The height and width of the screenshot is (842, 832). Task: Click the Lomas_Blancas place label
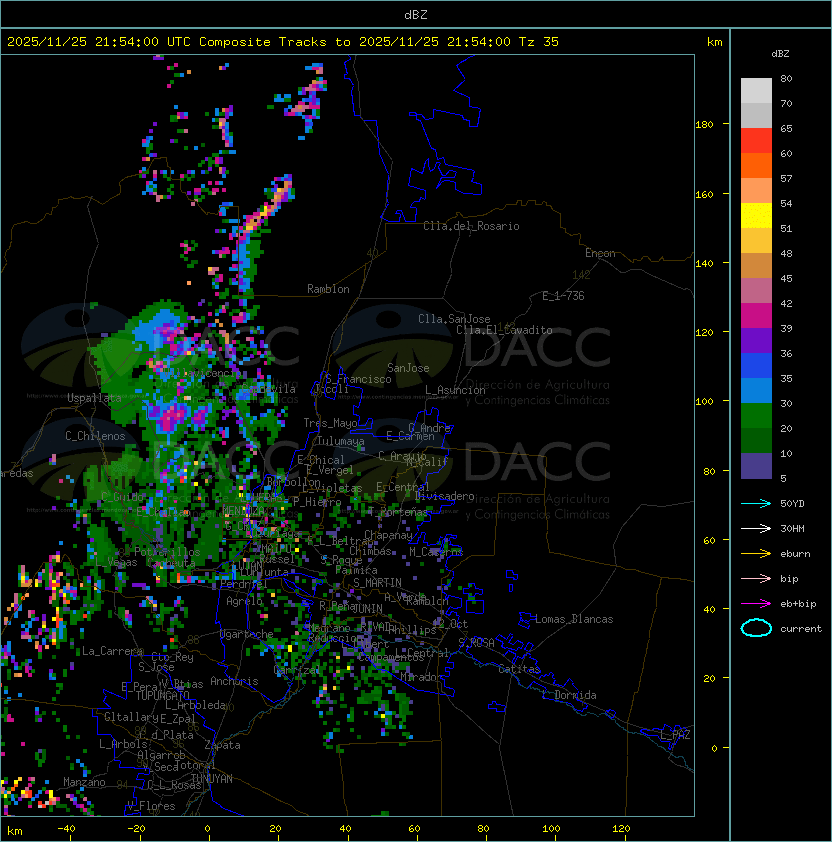coord(574,619)
